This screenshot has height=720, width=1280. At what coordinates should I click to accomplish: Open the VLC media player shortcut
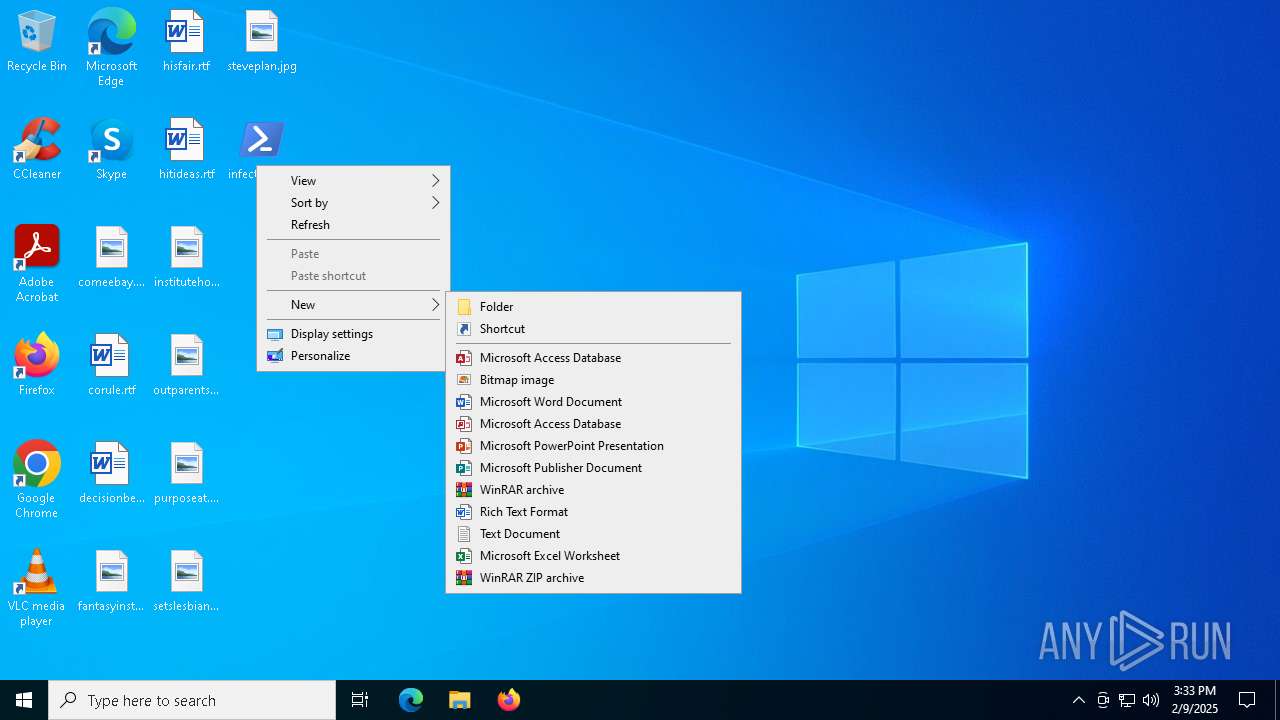tap(37, 588)
